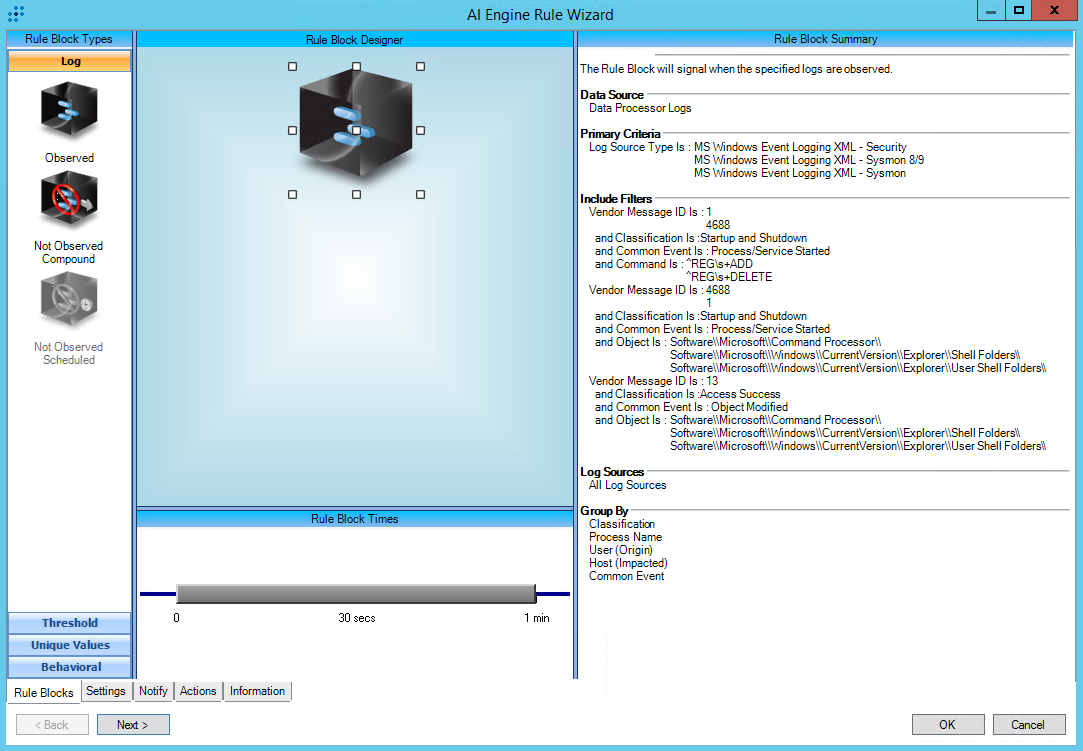Click the app logo in title bar
The image size is (1083, 751).
point(16,14)
